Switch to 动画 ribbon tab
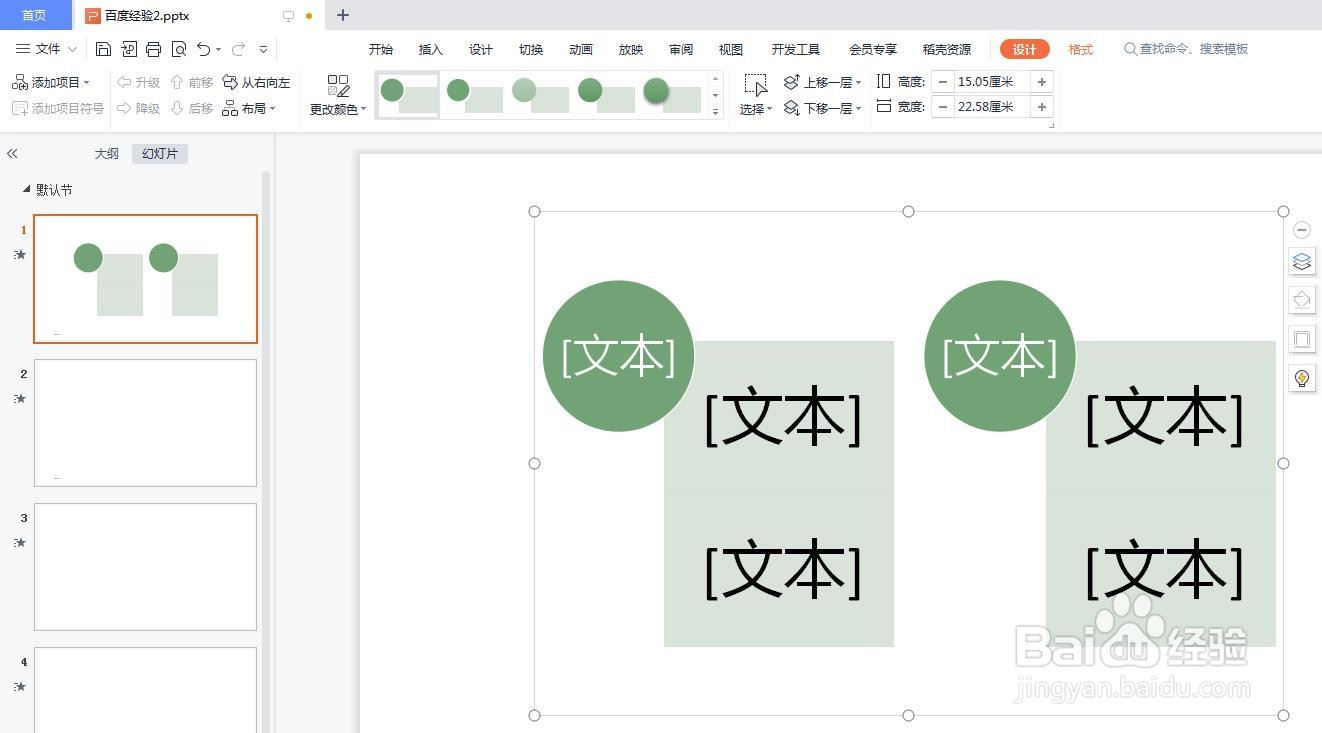The width and height of the screenshot is (1322, 733). tap(581, 49)
